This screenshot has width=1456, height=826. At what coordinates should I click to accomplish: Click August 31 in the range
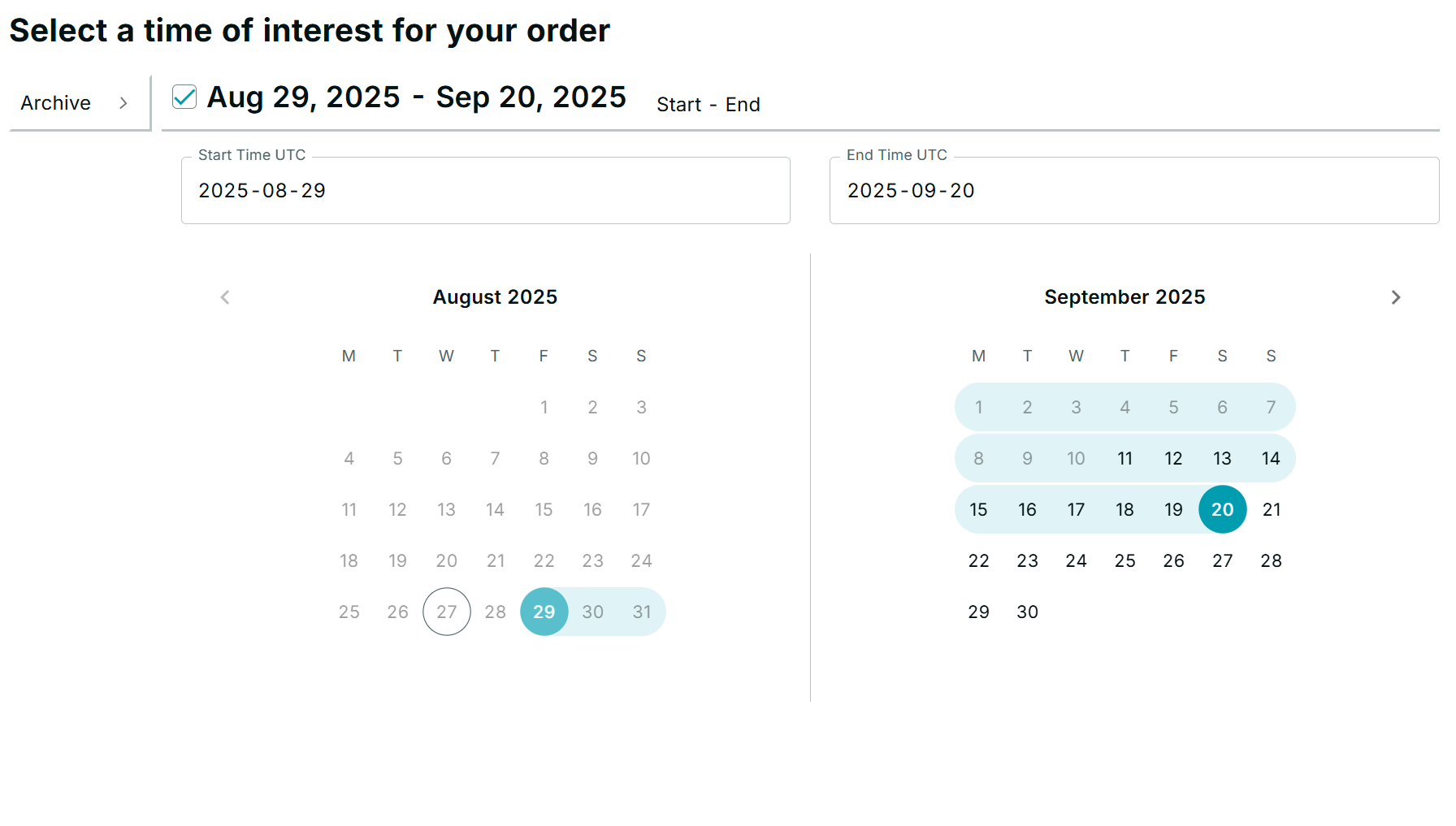(x=641, y=612)
